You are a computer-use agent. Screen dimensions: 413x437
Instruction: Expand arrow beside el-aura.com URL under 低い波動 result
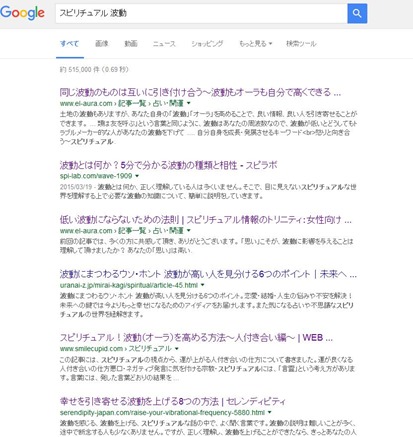pos(189,231)
